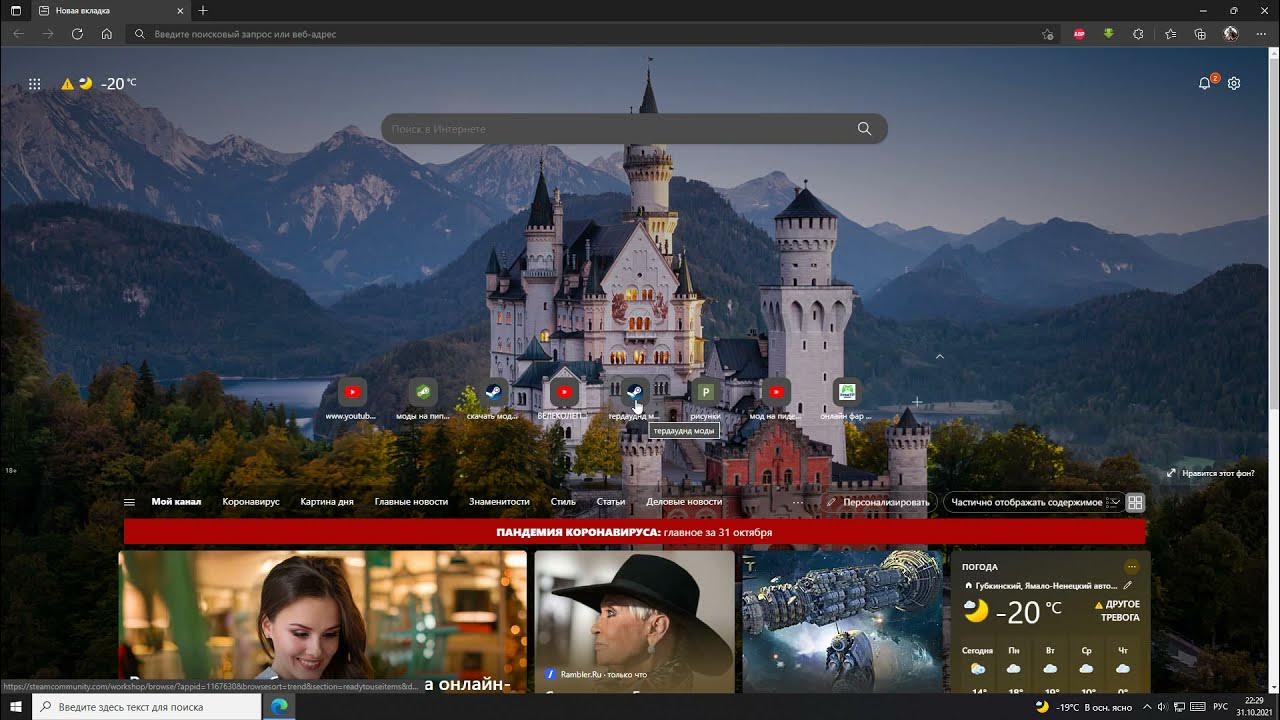This screenshot has height=720, width=1280.
Task: Switch to the 'Статьи' tab
Action: [610, 502]
